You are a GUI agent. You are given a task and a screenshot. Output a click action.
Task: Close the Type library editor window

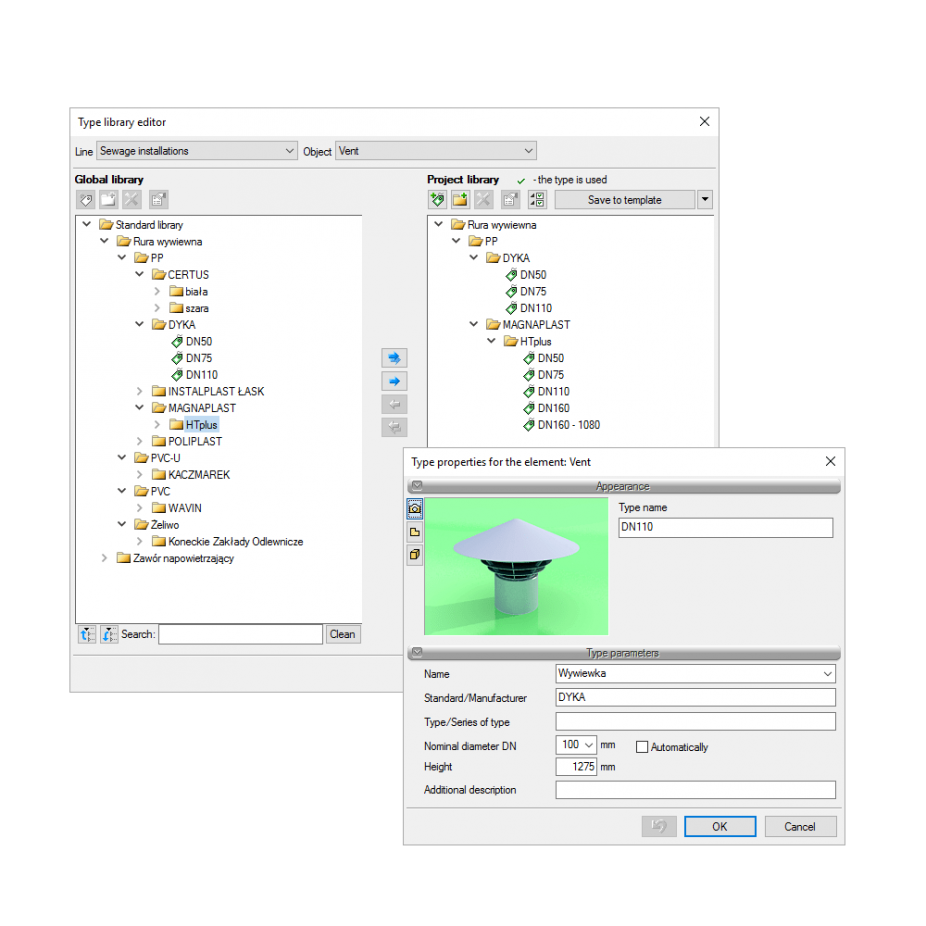coord(705,122)
